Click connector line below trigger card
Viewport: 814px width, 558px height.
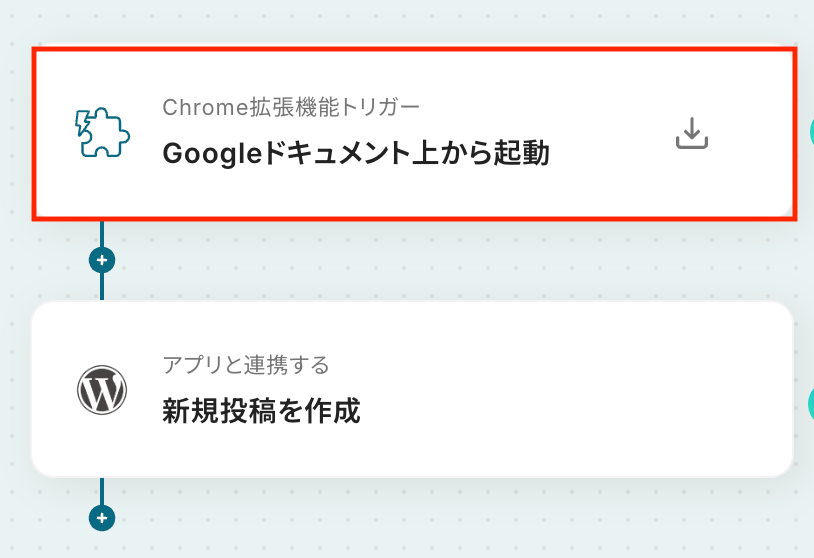(x=102, y=235)
